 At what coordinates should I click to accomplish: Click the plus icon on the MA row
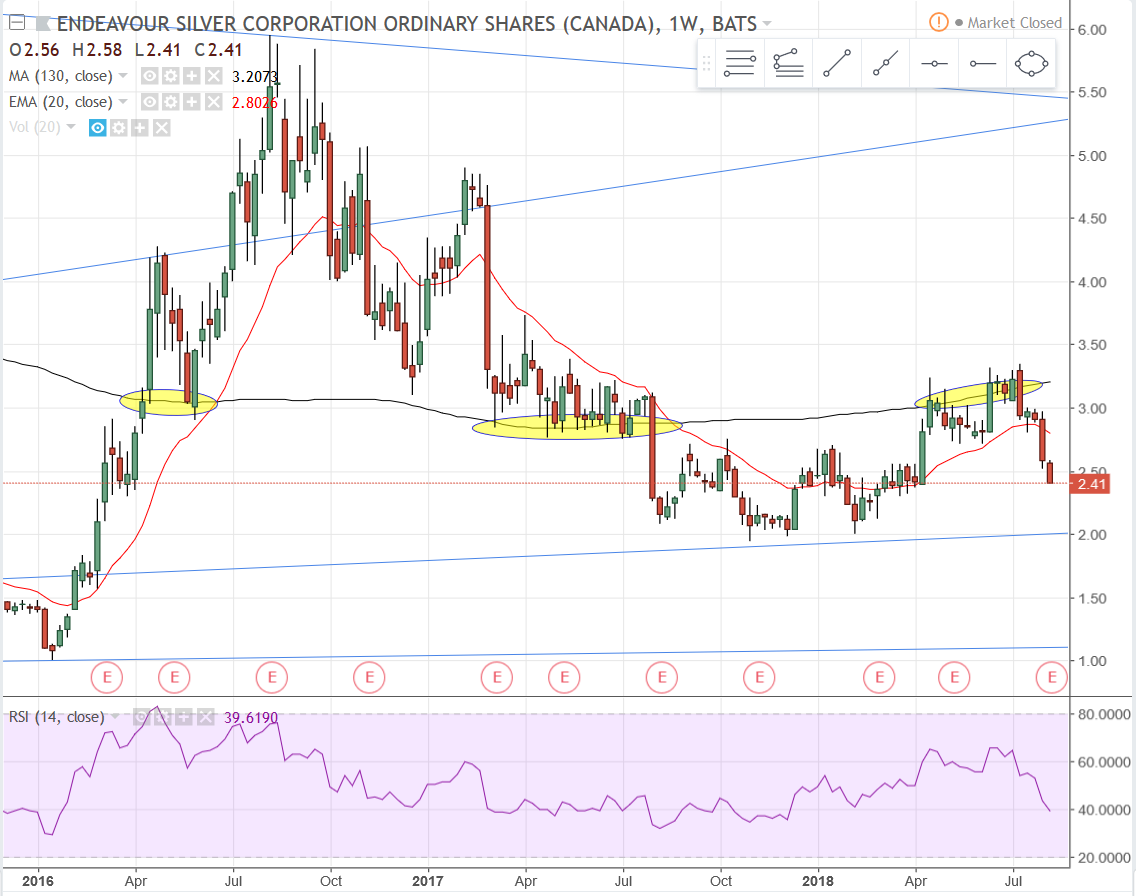click(191, 76)
